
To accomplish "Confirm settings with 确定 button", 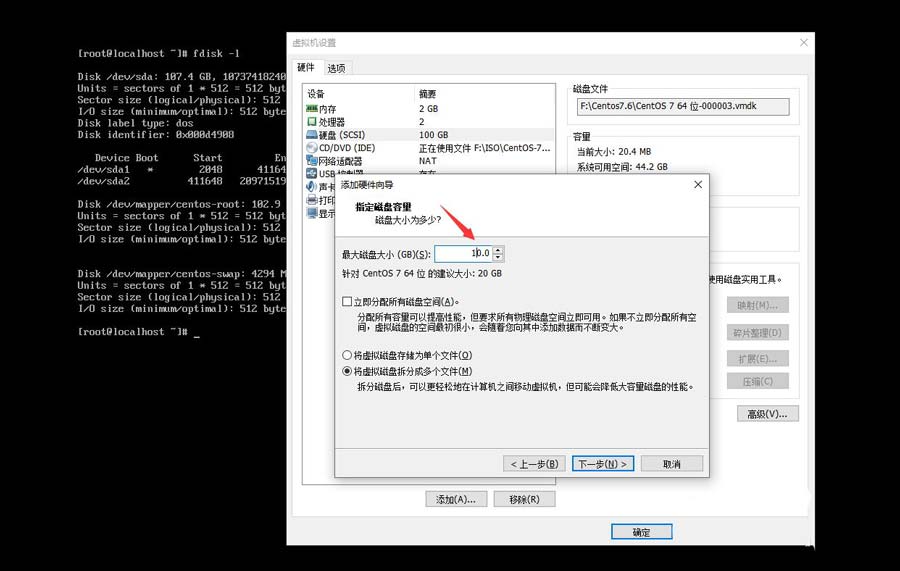I will (x=641, y=532).
